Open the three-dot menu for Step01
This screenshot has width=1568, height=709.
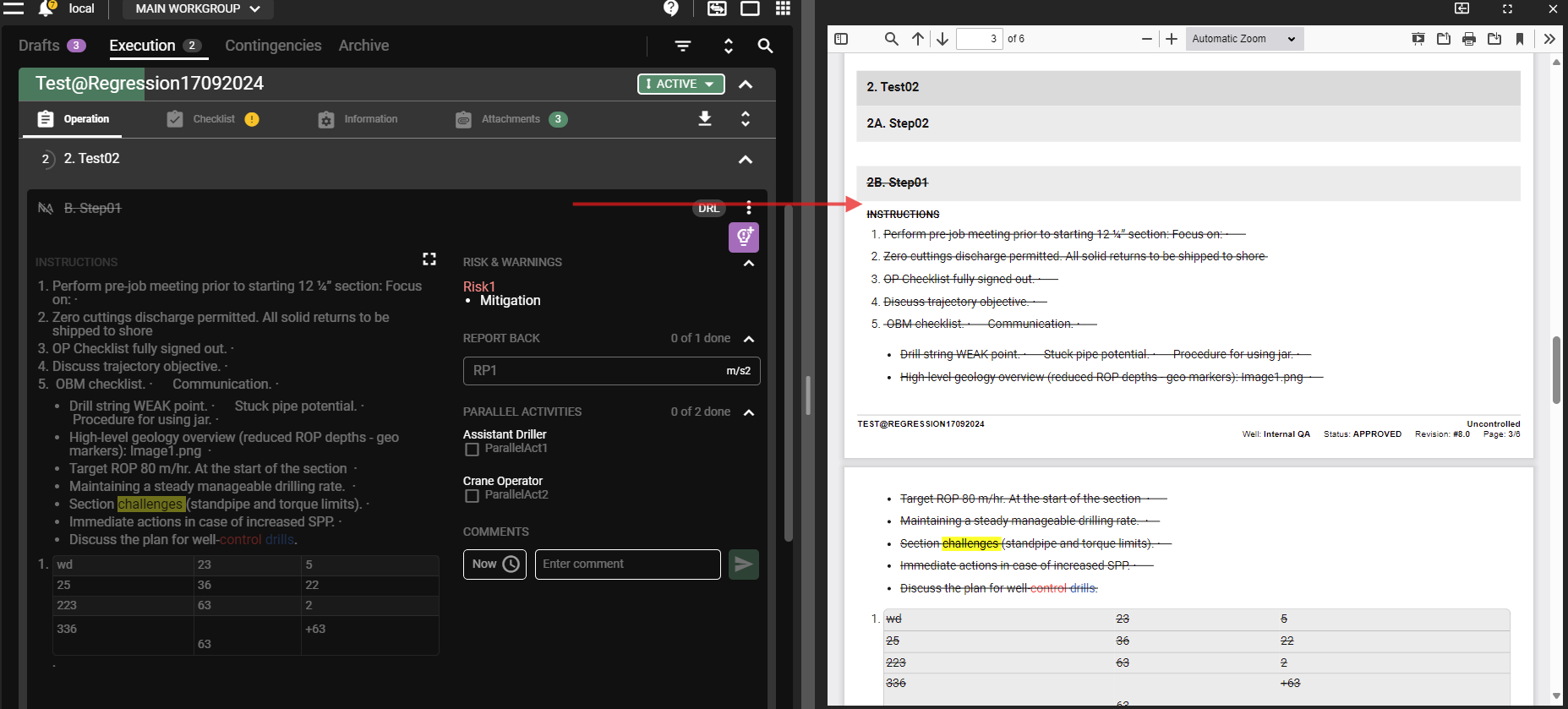click(x=749, y=208)
